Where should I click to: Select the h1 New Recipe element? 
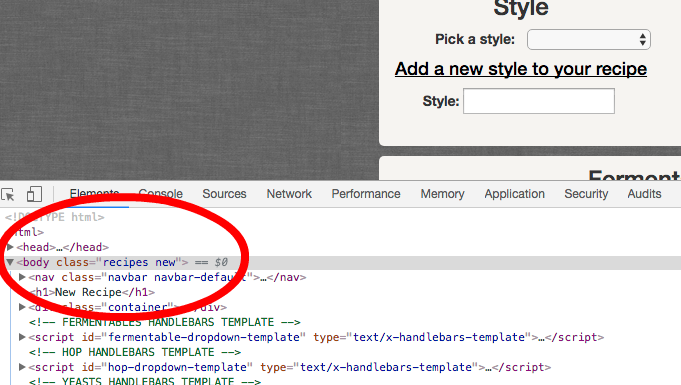[x=92, y=292]
